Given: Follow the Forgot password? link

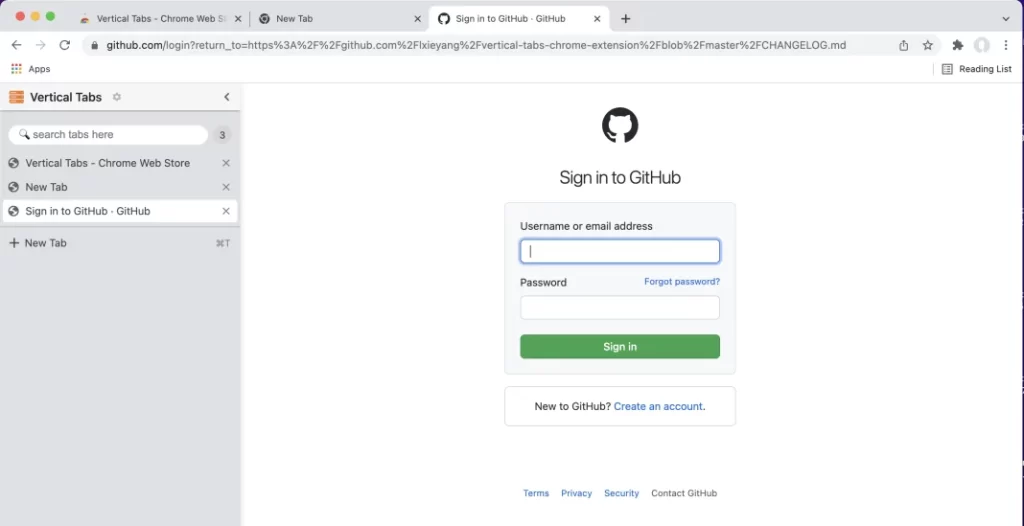Looking at the screenshot, I should (x=682, y=282).
